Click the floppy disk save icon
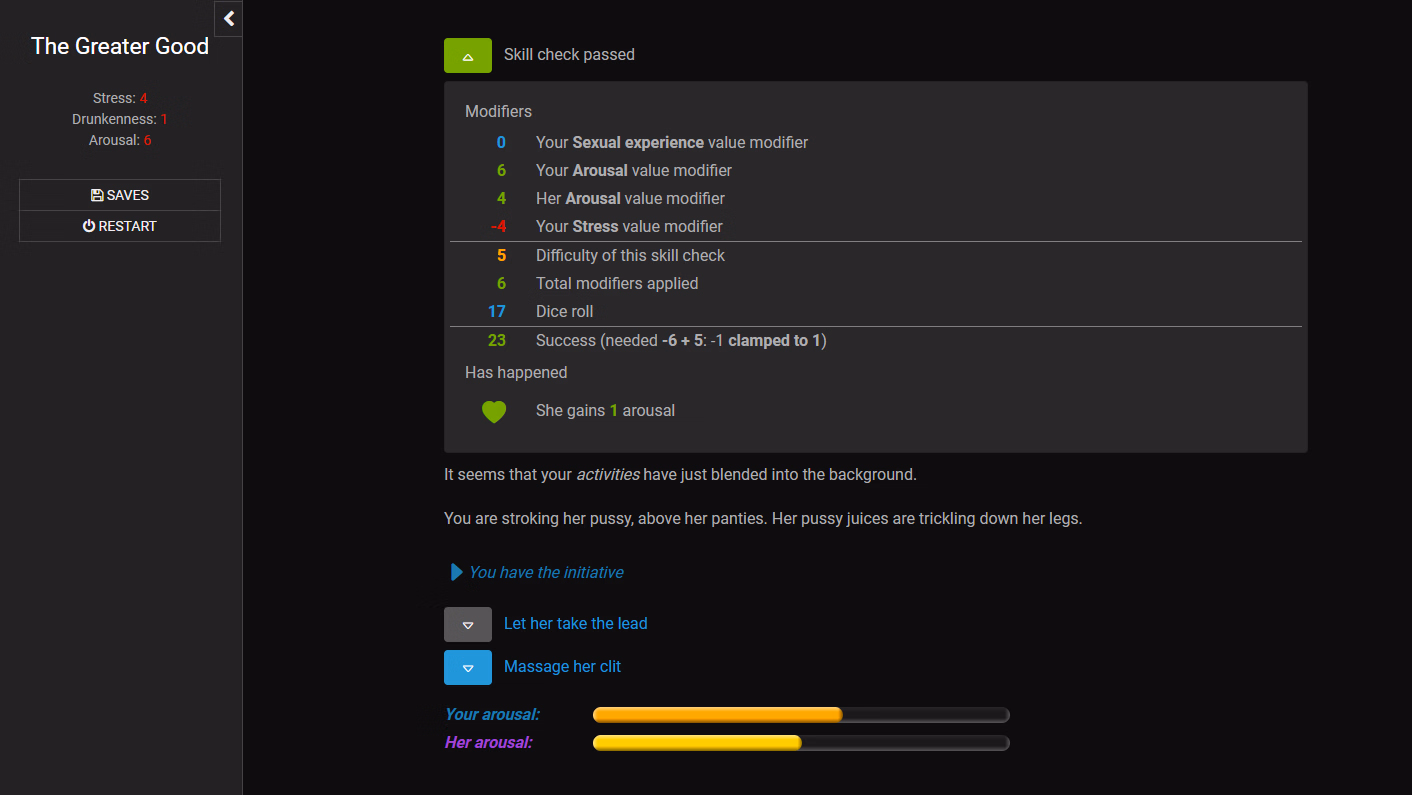1412x795 pixels. pyautogui.click(x=97, y=194)
